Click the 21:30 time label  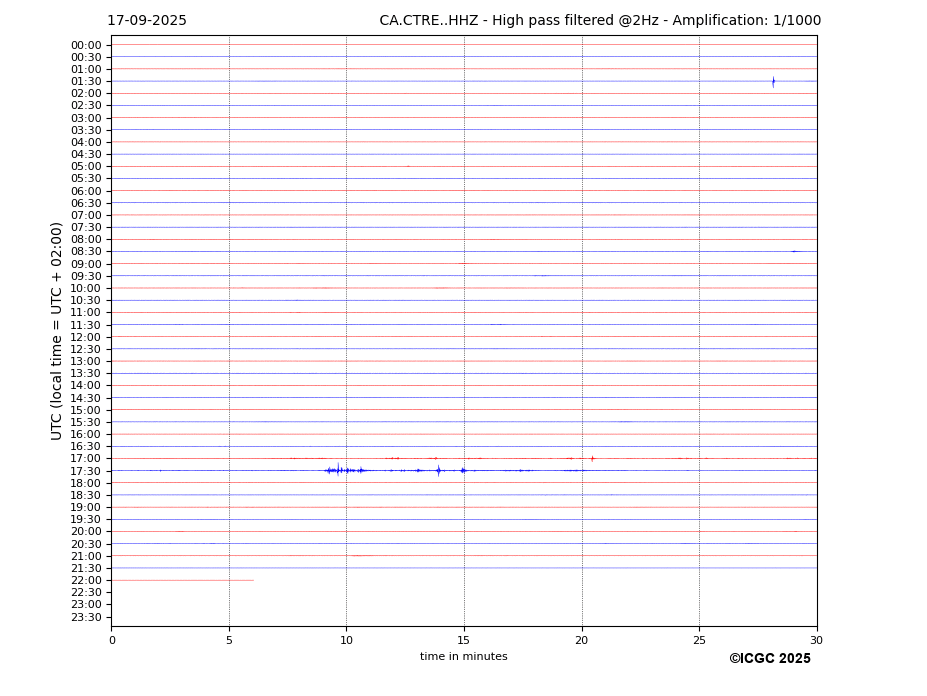pos(86,568)
